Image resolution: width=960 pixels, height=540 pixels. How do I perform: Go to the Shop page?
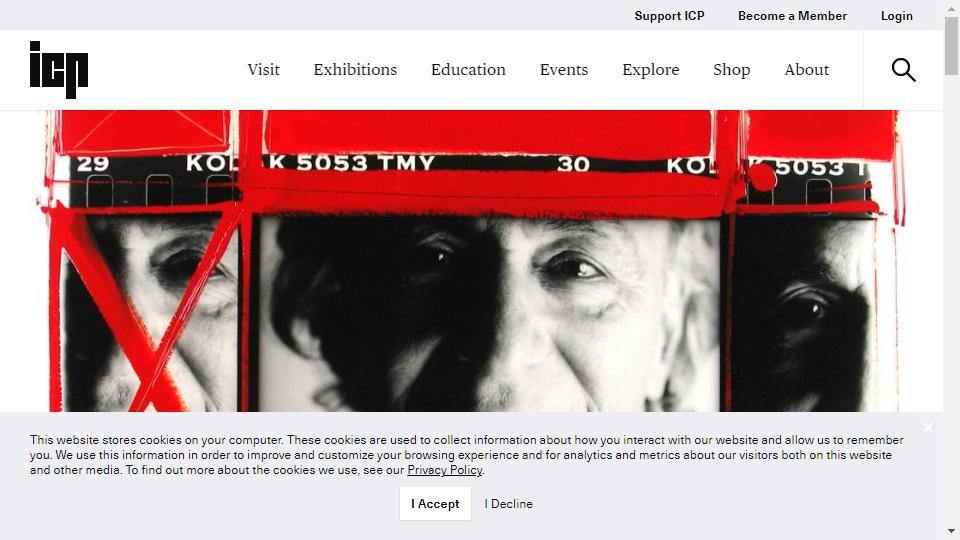point(732,70)
